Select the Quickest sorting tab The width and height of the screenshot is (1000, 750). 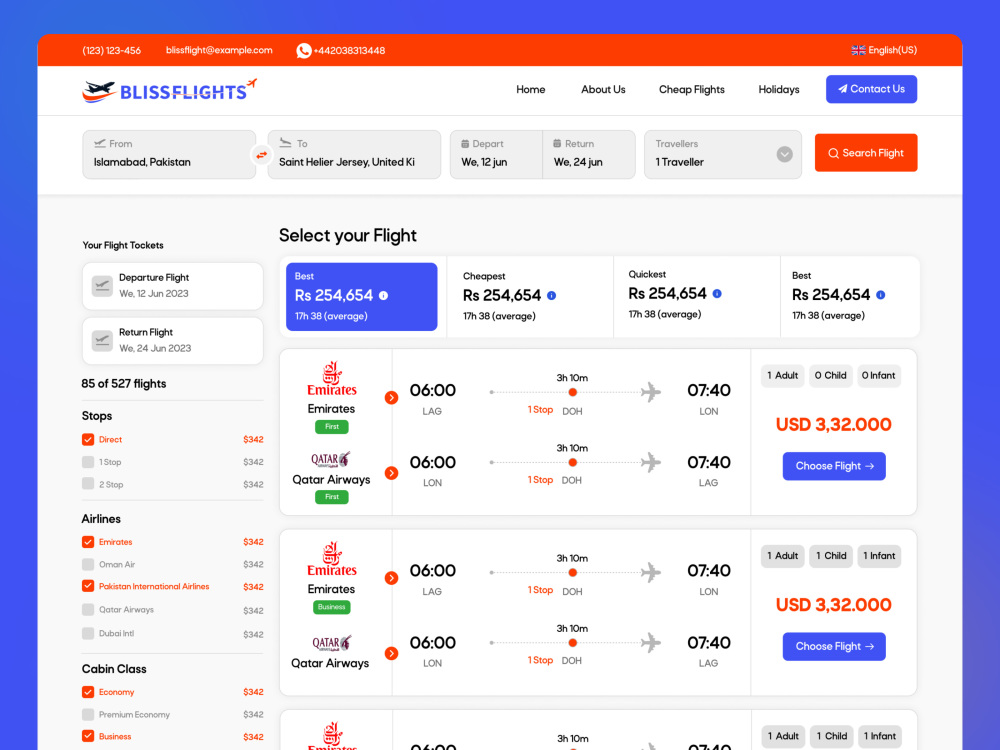click(x=696, y=297)
